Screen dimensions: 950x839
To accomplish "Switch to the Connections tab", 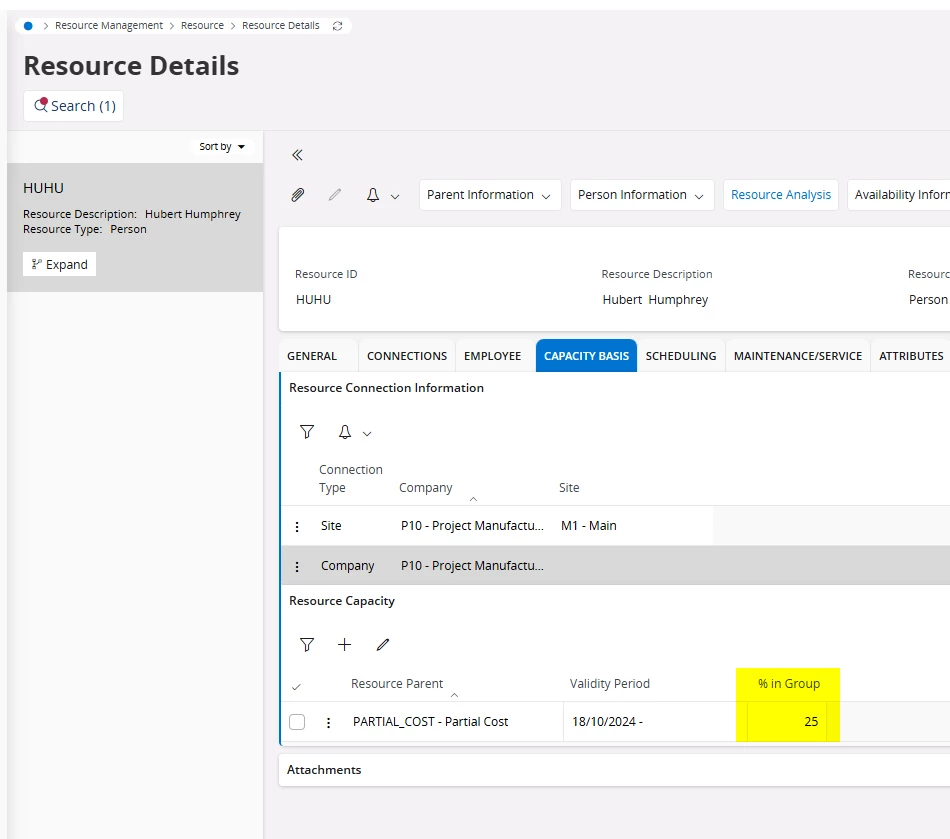I will click(406, 356).
